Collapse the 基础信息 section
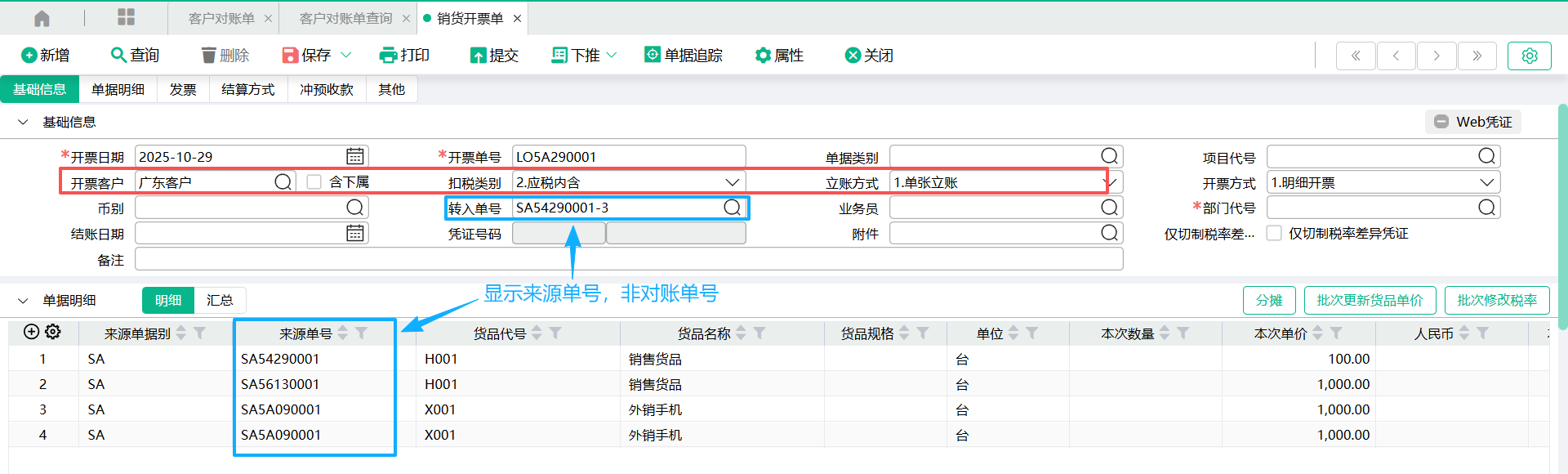 click(23, 122)
